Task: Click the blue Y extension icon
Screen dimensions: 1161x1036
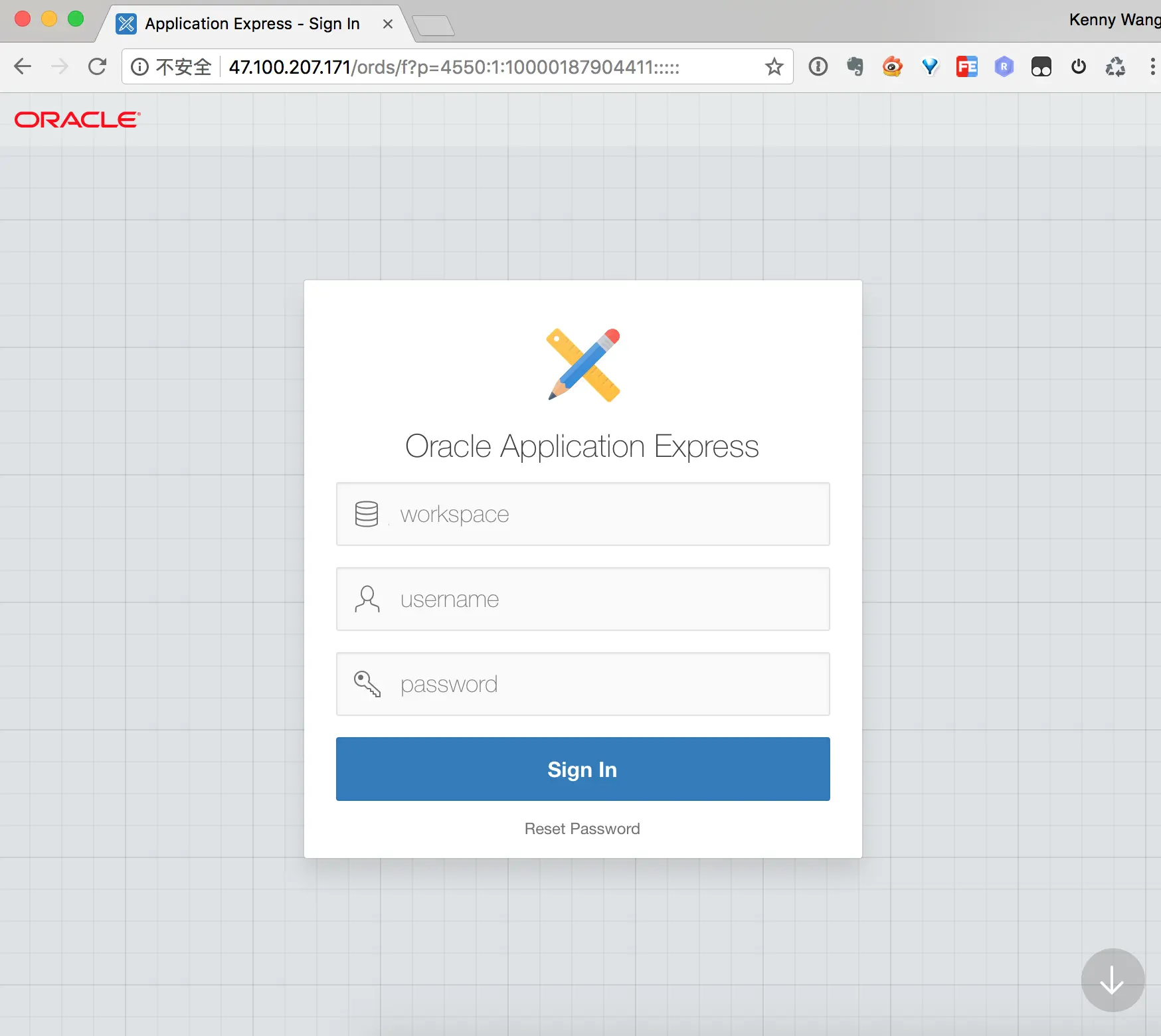Action: [x=930, y=66]
